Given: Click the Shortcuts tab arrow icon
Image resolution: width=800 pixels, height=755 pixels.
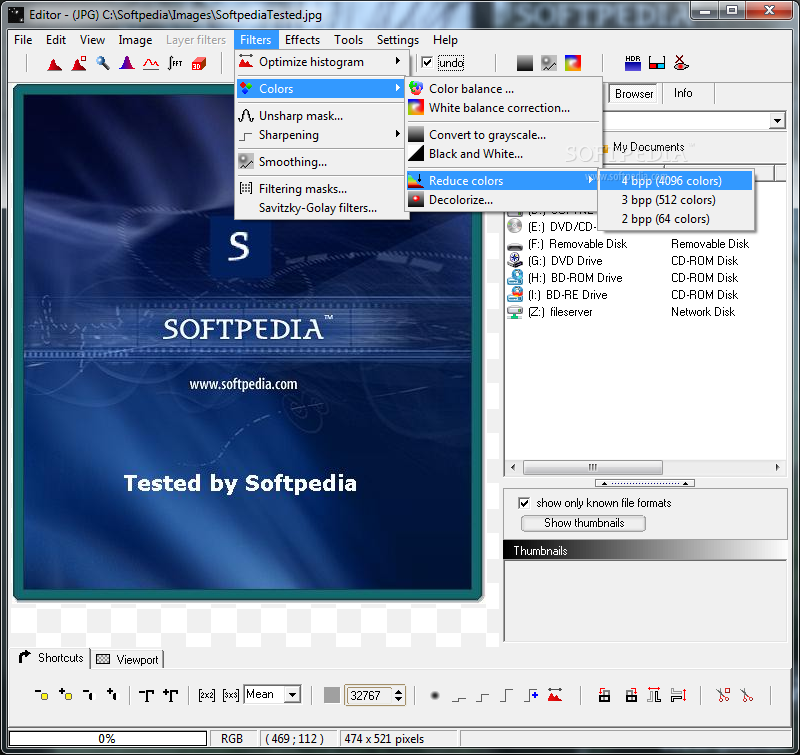Looking at the screenshot, I should 24,657.
